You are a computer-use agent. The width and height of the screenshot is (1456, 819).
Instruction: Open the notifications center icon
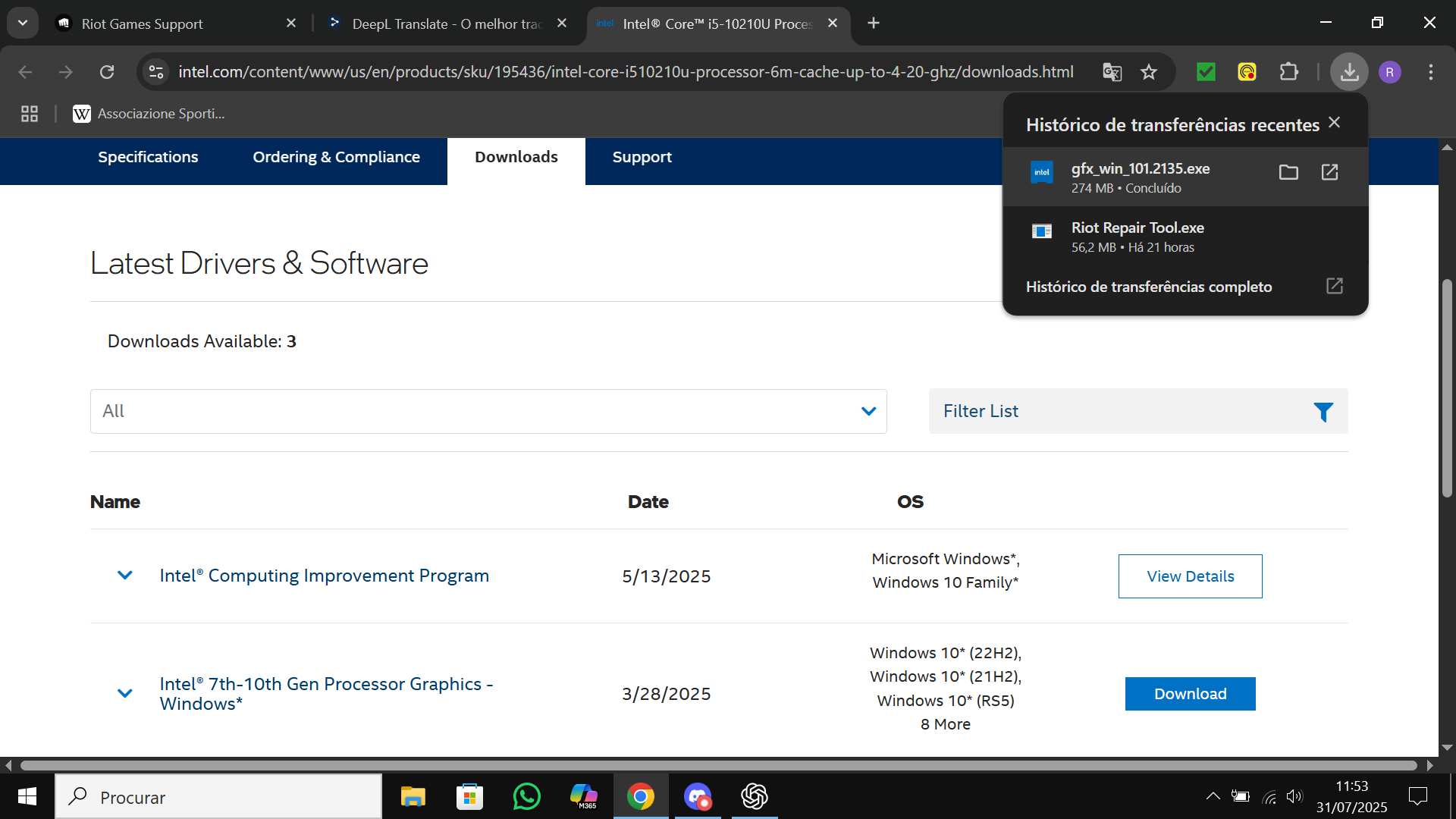tap(1417, 796)
